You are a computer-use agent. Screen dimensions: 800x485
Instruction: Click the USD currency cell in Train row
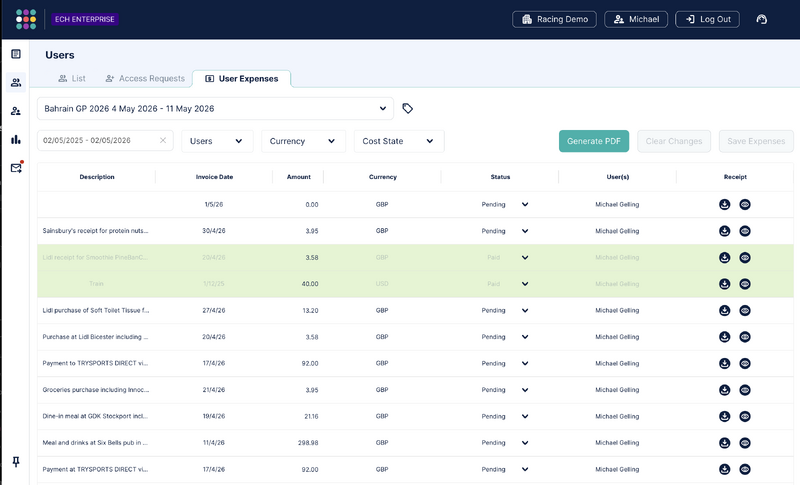(382, 284)
